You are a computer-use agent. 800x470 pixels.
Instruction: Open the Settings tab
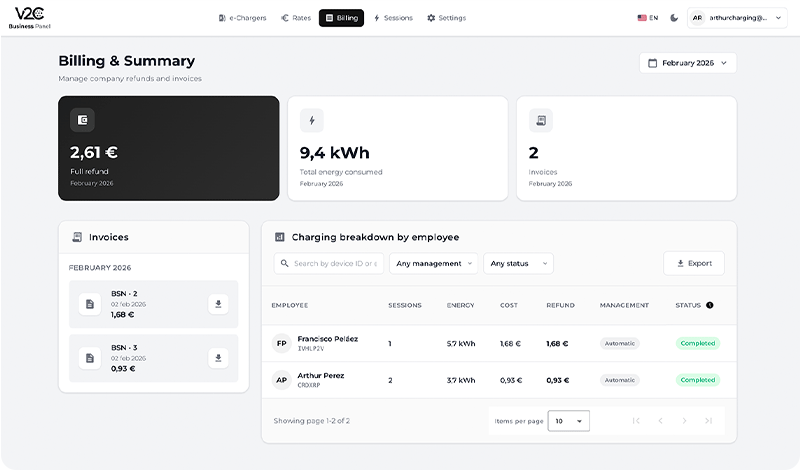click(446, 18)
